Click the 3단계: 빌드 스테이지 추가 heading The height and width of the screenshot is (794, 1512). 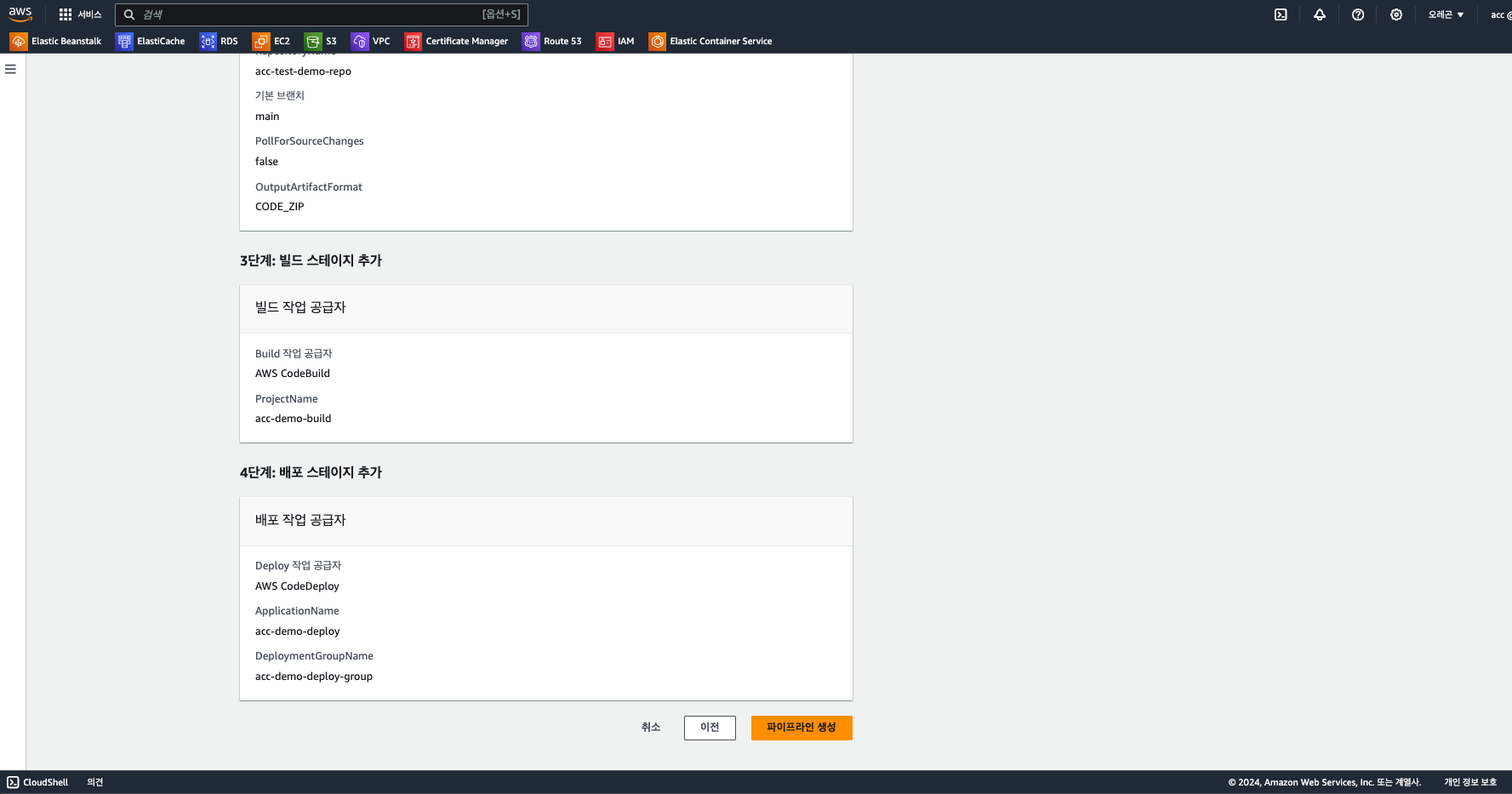(x=311, y=260)
